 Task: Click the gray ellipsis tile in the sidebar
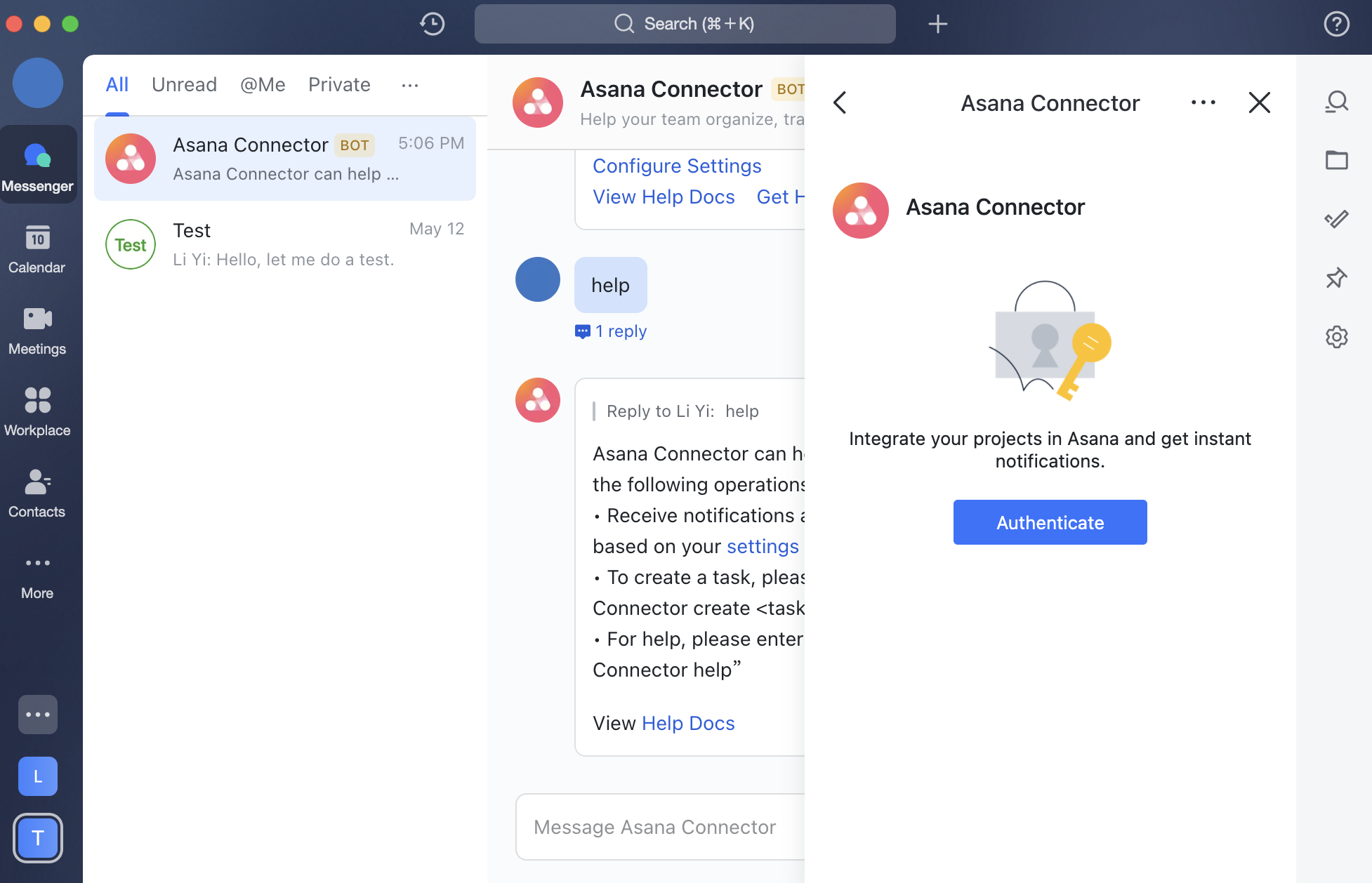click(38, 715)
